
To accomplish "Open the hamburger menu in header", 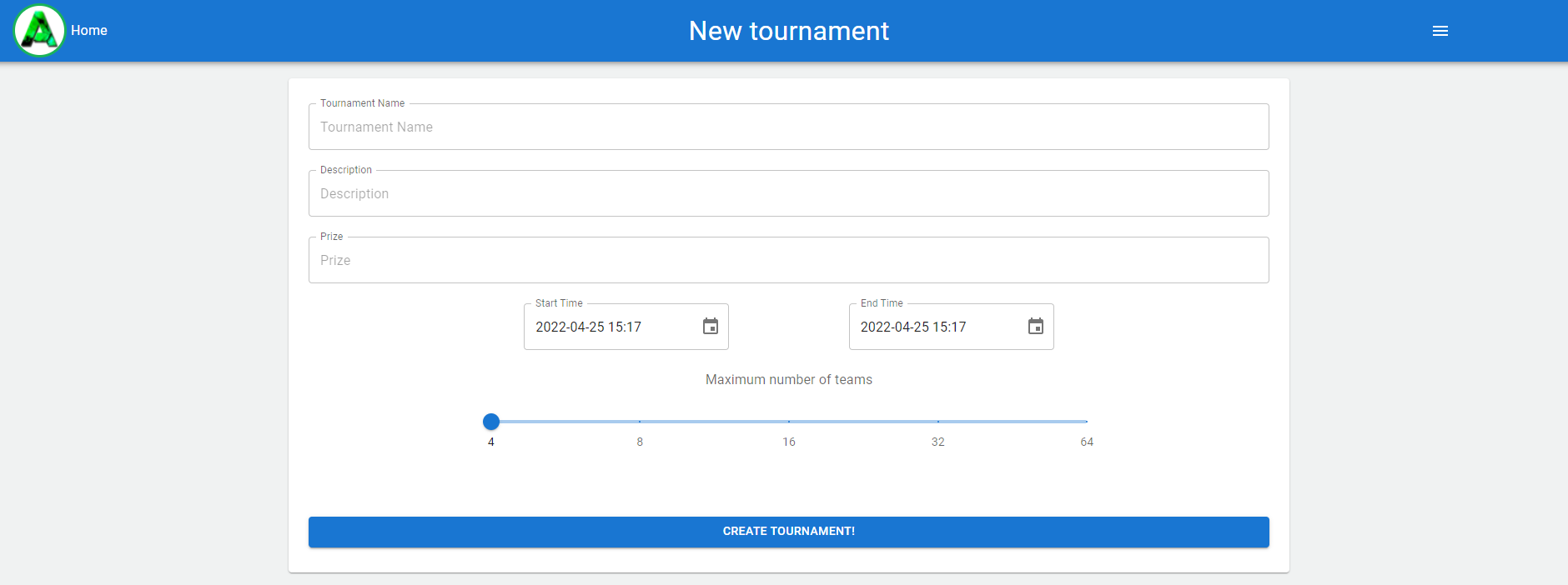I will [x=1440, y=31].
